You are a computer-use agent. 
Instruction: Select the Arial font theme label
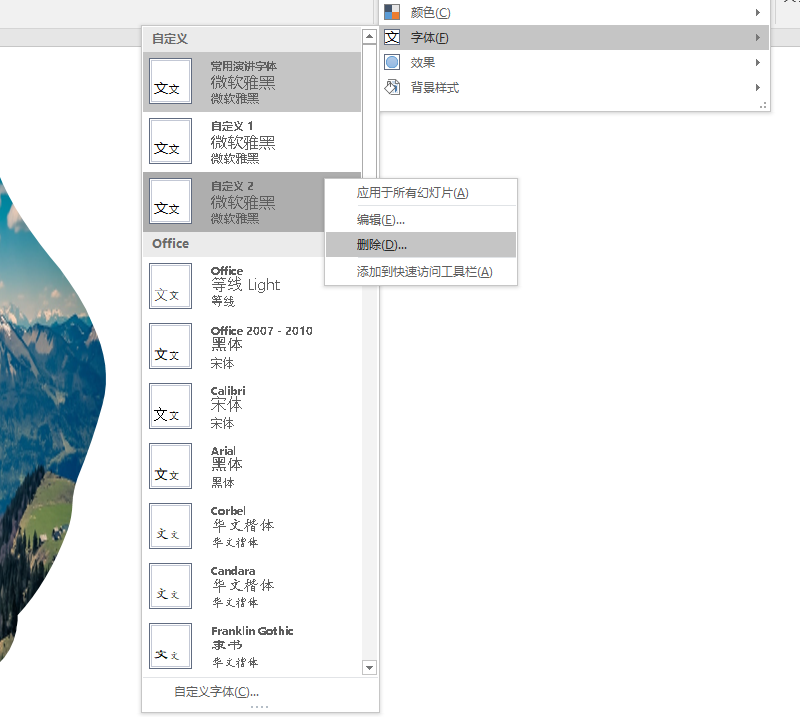pyautogui.click(x=223, y=451)
